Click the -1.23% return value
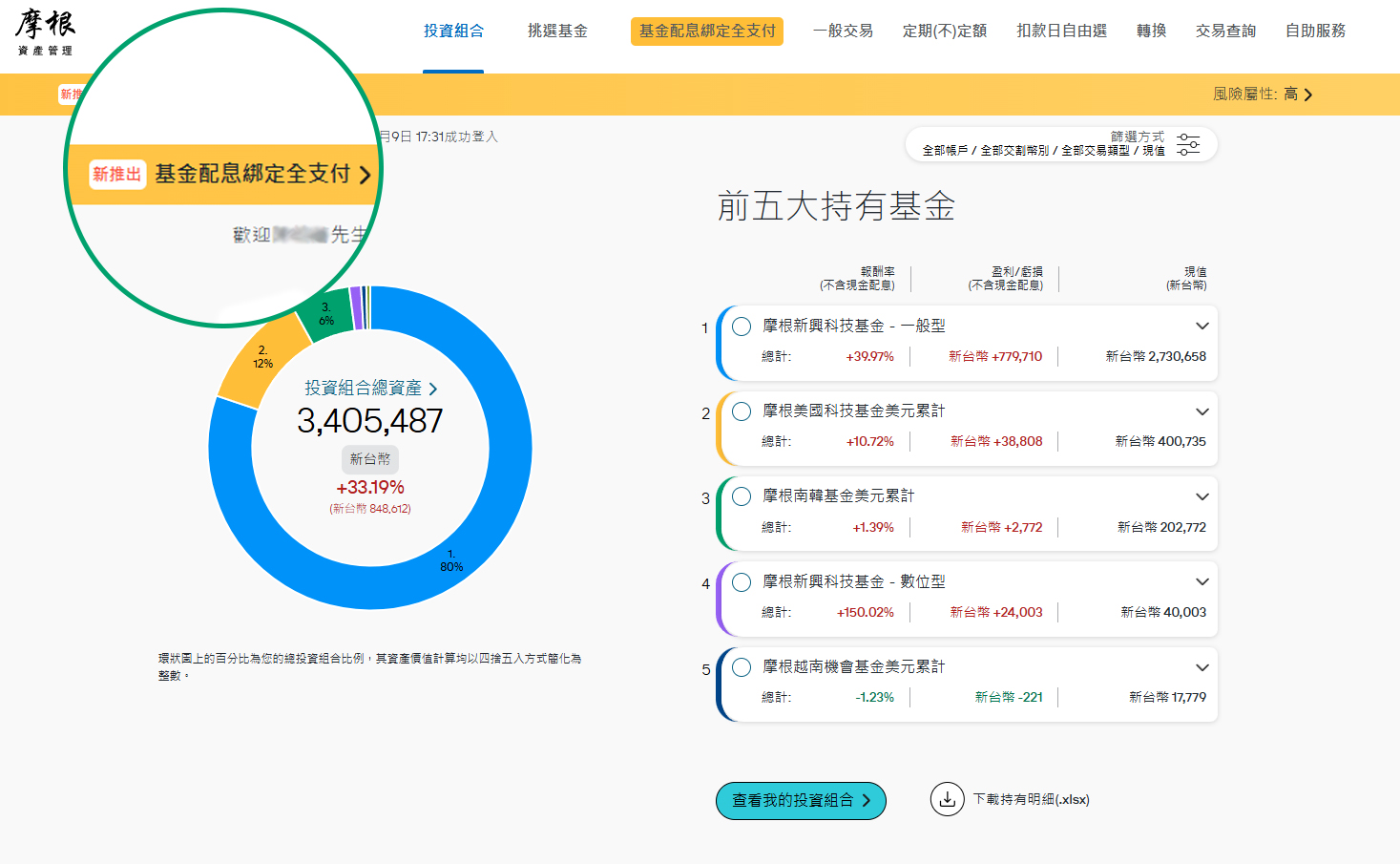Screen dimensions: 1400x864 click(875, 698)
